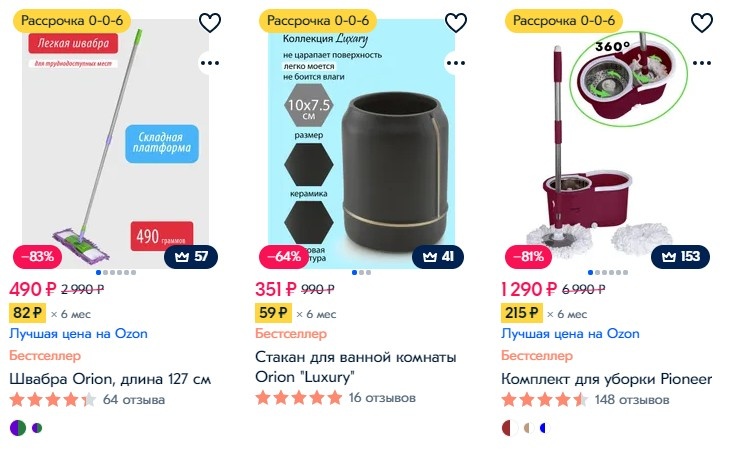Click the -83% discount badge
Image resolution: width=741 pixels, height=458 pixels.
click(37, 257)
